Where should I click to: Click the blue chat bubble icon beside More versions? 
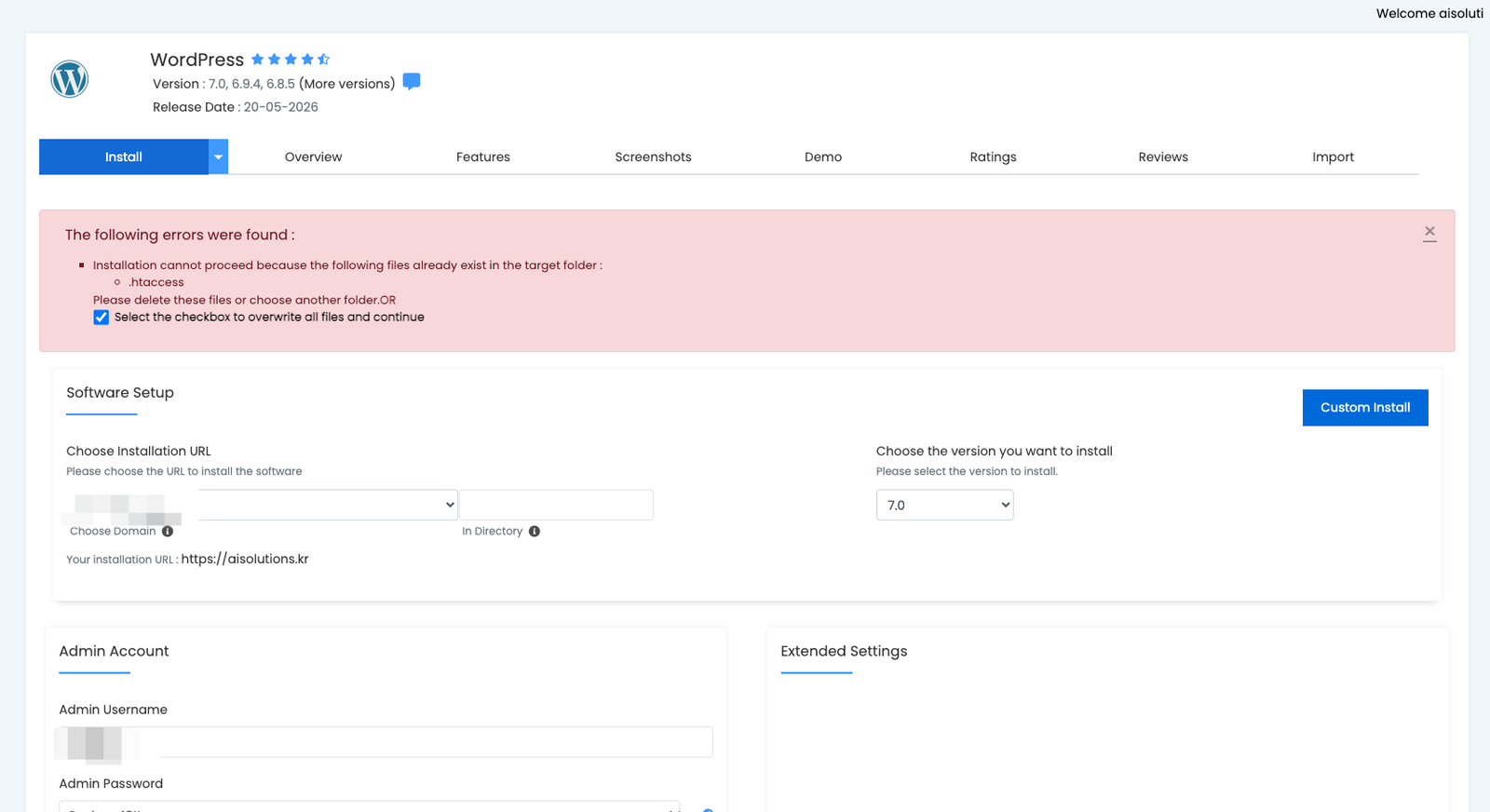point(412,82)
